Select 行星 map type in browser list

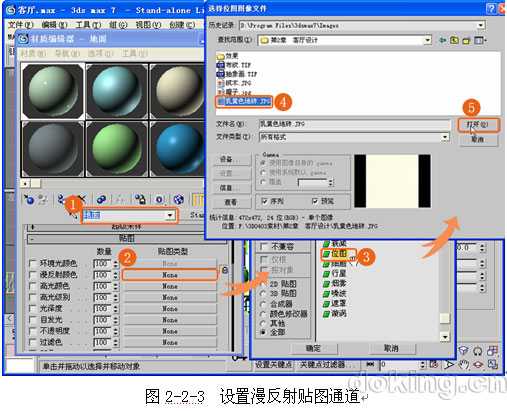tap(335, 273)
